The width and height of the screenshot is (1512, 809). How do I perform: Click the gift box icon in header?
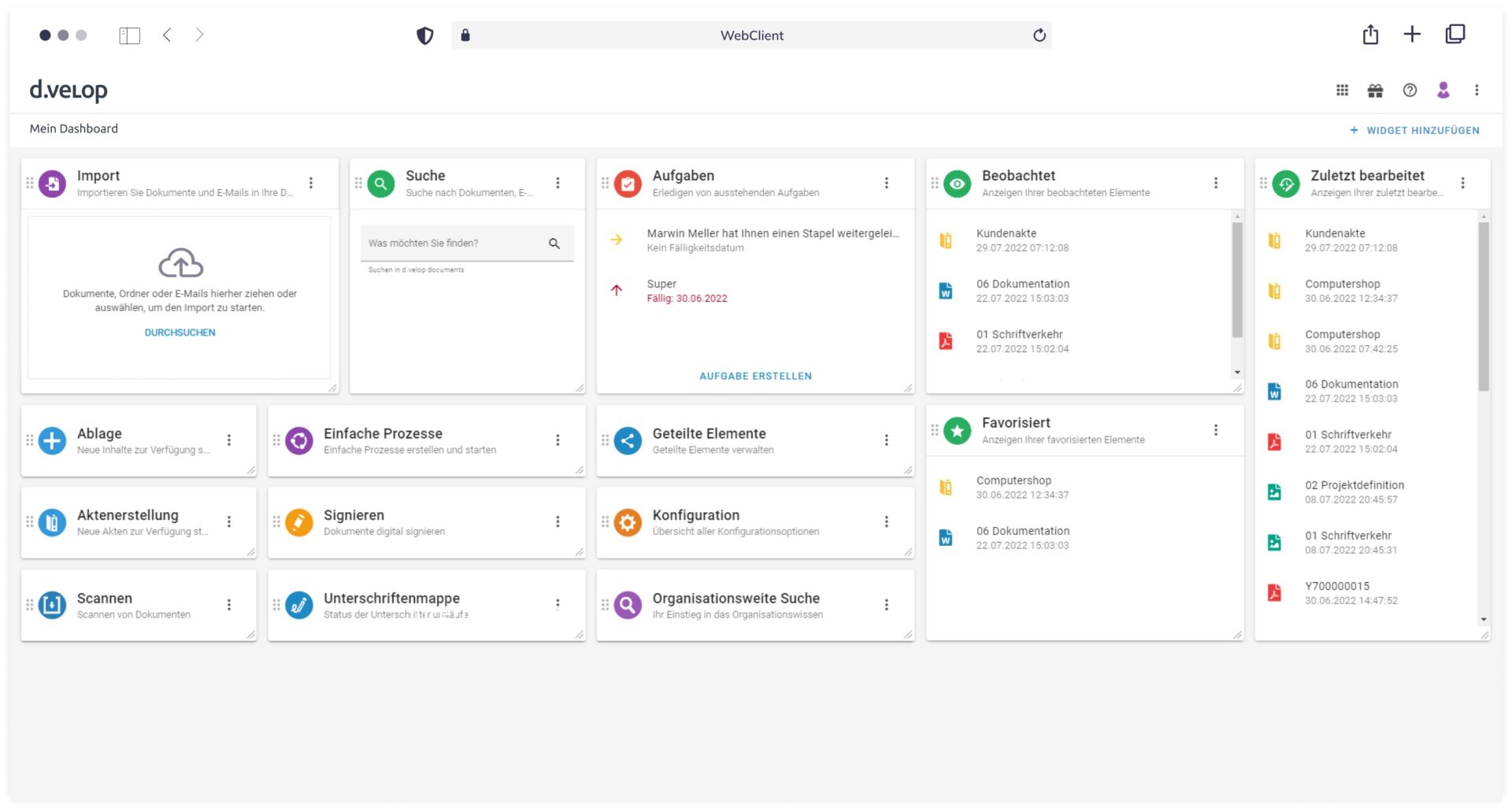tap(1375, 91)
